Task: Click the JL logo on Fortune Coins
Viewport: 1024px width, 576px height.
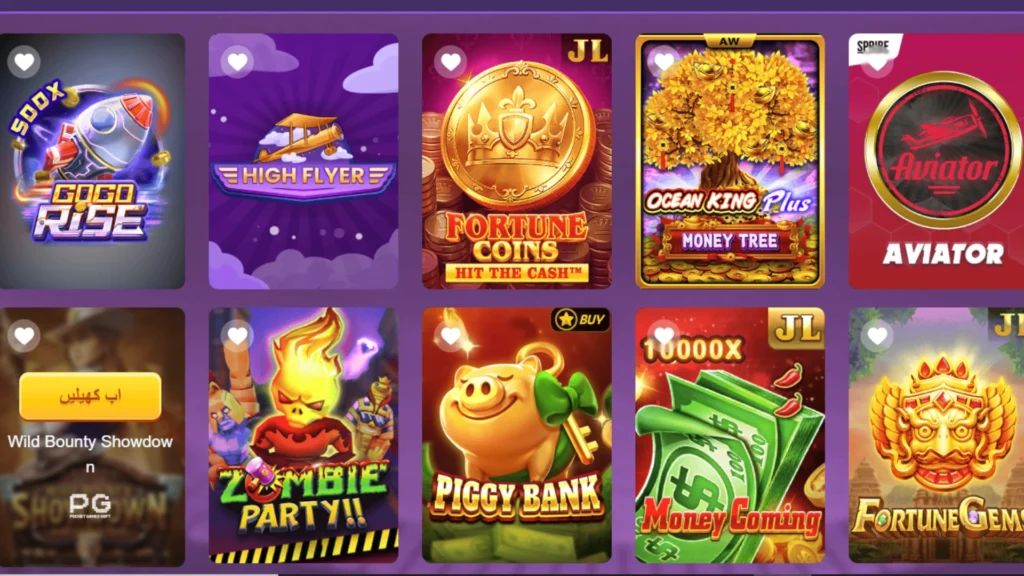Action: coord(586,50)
